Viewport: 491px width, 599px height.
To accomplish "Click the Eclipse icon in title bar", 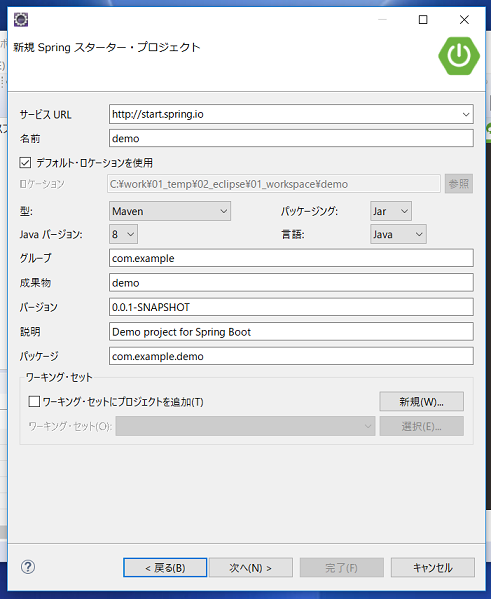I will pyautogui.click(x=21, y=19).
